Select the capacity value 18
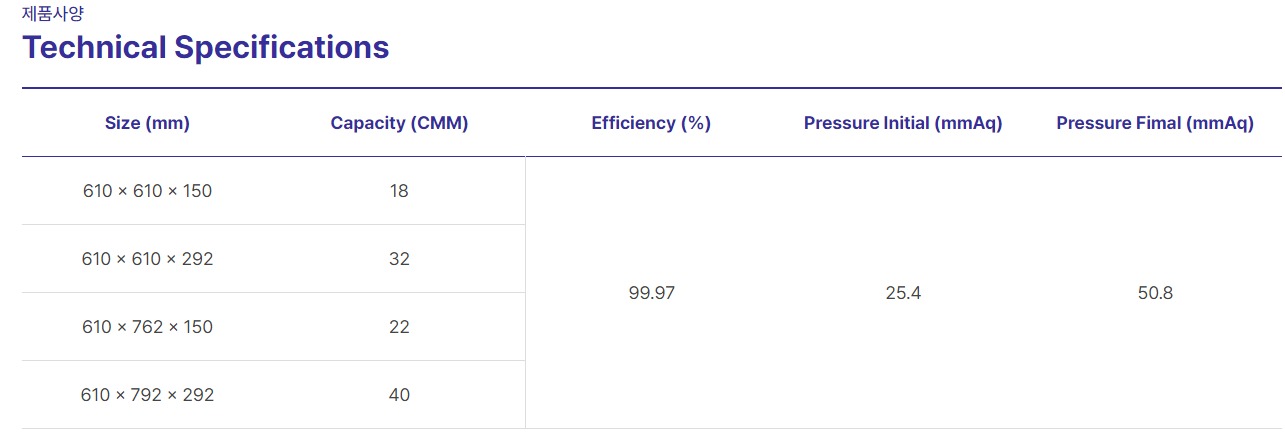 click(x=399, y=191)
